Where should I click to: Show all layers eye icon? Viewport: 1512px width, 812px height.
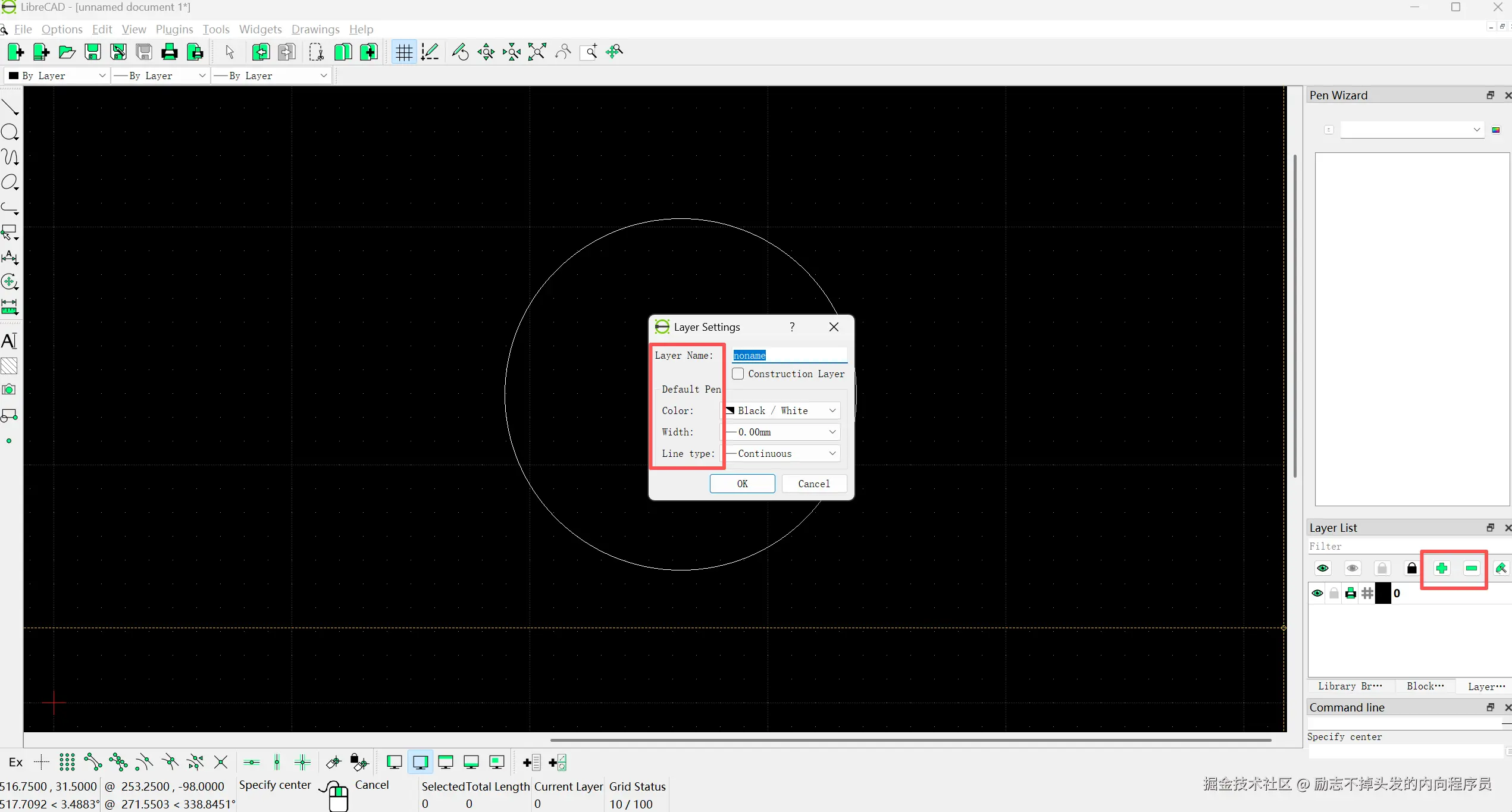point(1323,569)
